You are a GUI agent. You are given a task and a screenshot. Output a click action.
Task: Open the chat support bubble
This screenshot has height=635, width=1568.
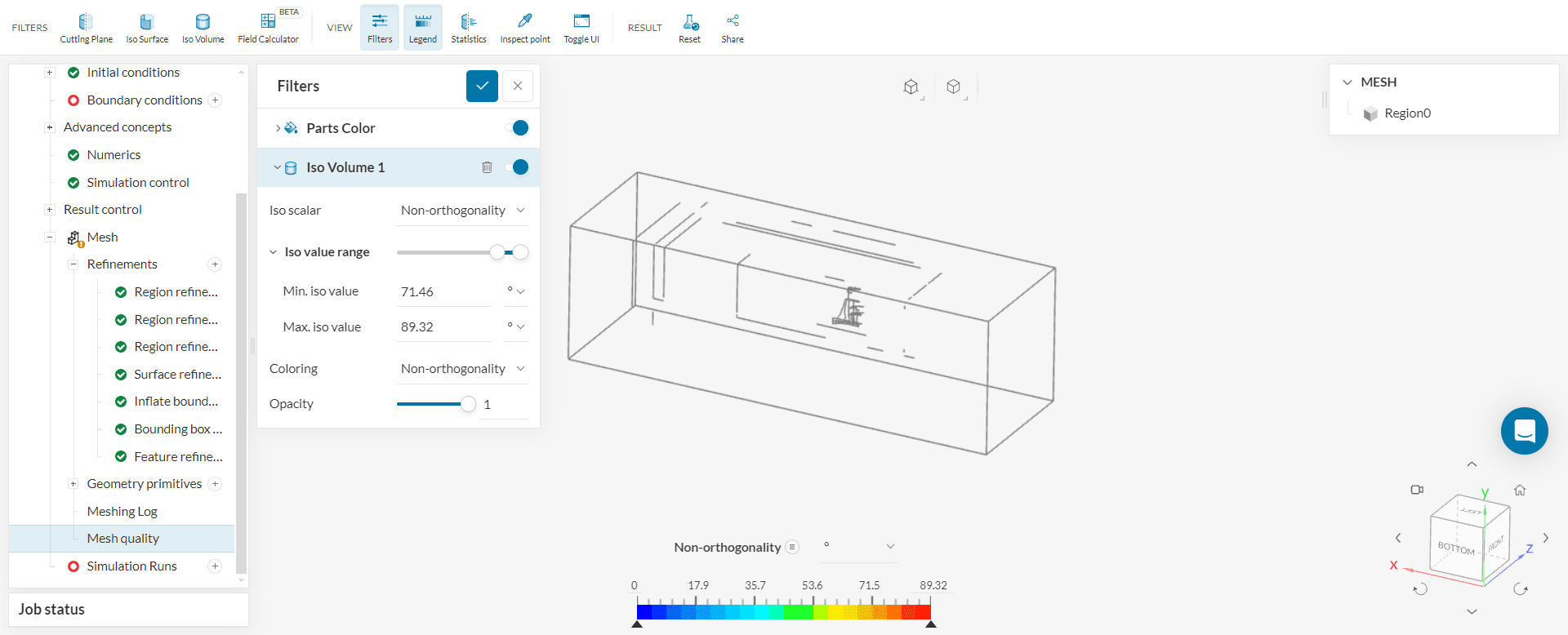1524,431
